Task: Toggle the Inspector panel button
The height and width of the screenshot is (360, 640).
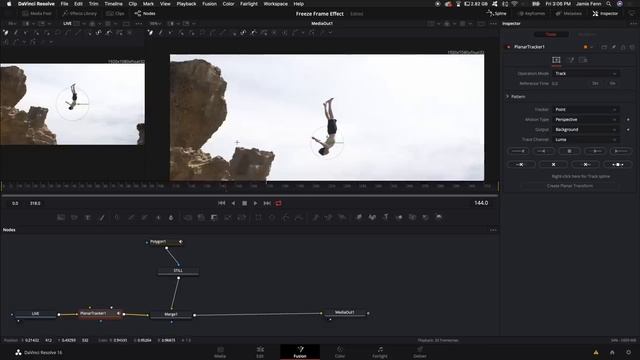Action: [605, 13]
